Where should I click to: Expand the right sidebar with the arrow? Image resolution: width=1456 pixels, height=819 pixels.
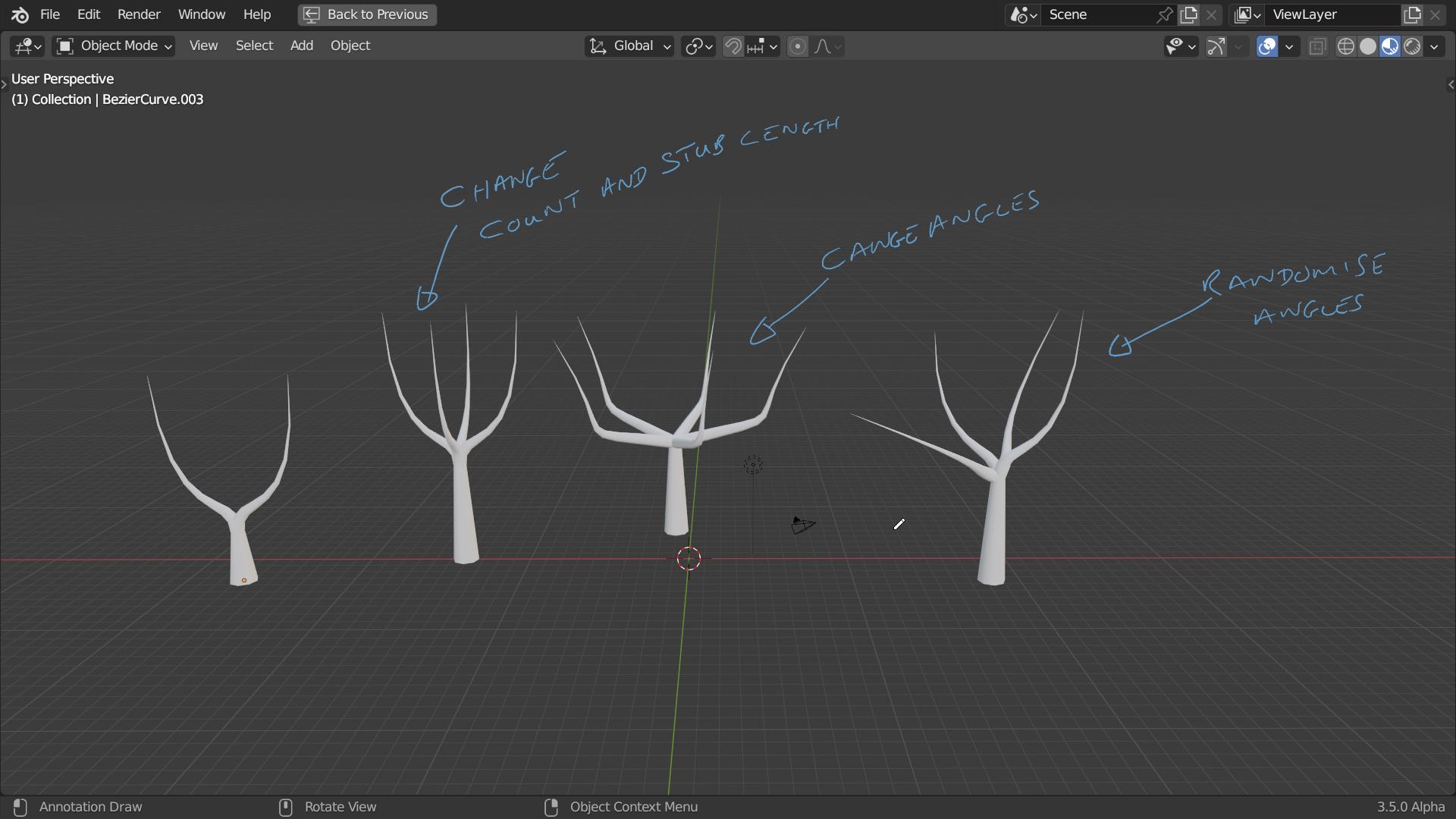tap(1451, 84)
